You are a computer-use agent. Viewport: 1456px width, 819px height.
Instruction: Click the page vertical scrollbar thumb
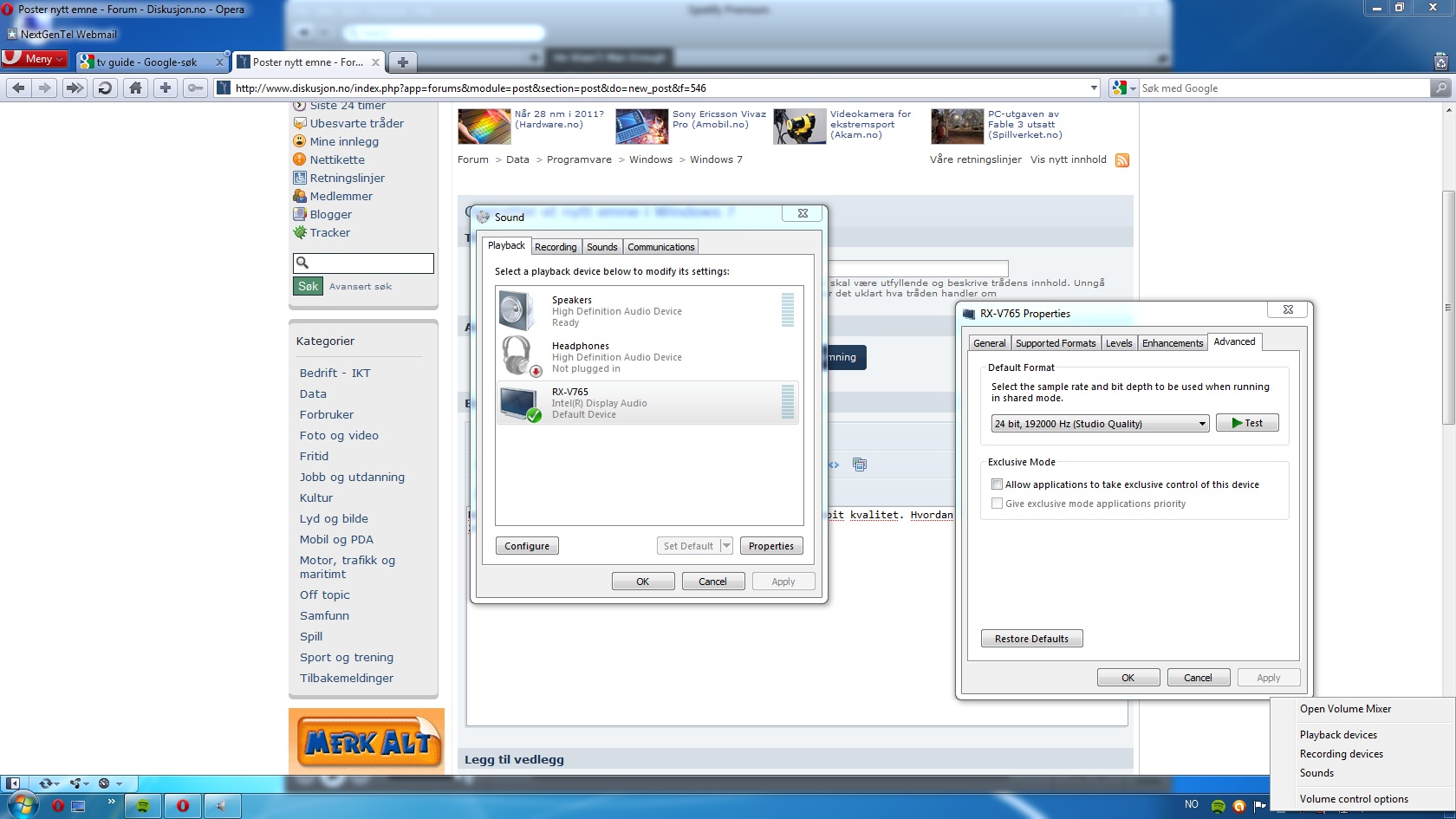[x=1448, y=308]
